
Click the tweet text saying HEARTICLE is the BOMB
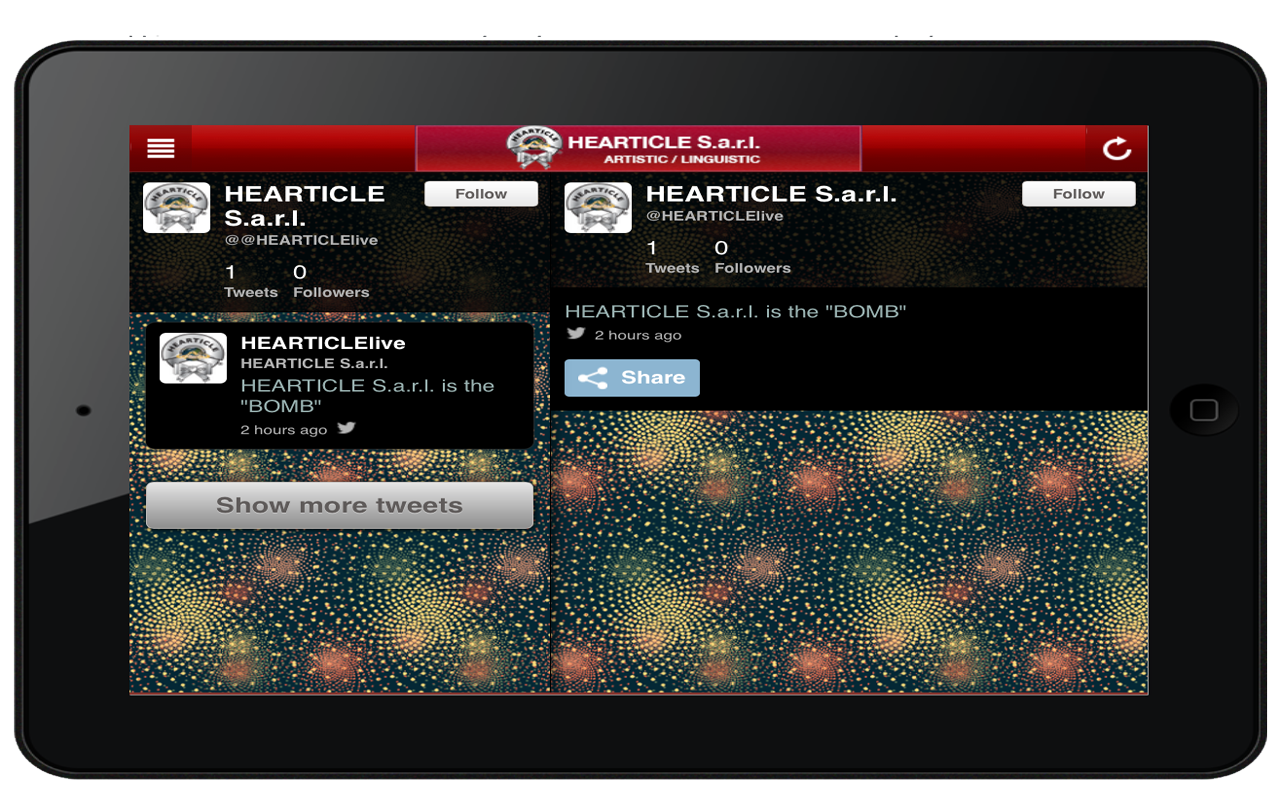(x=737, y=311)
